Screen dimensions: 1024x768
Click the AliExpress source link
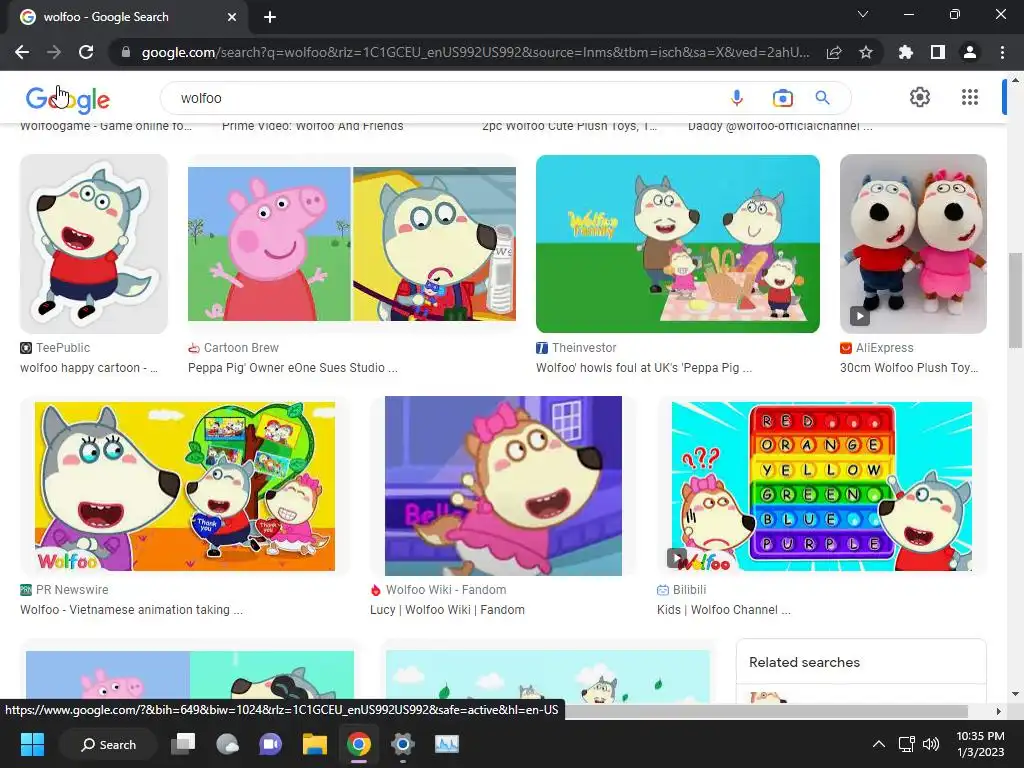pos(877,347)
